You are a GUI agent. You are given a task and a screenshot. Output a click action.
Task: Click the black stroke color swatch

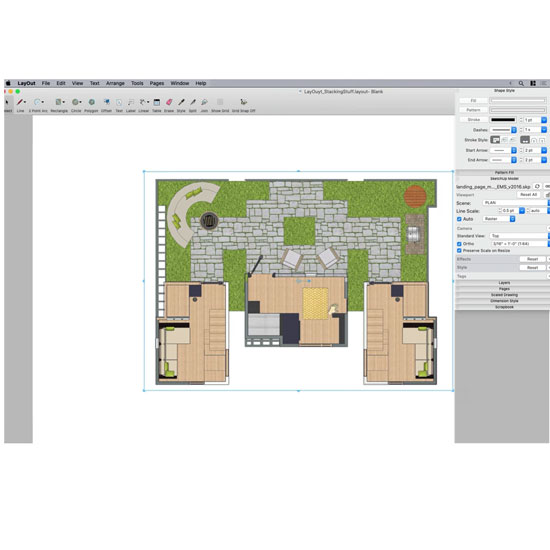tap(503, 120)
